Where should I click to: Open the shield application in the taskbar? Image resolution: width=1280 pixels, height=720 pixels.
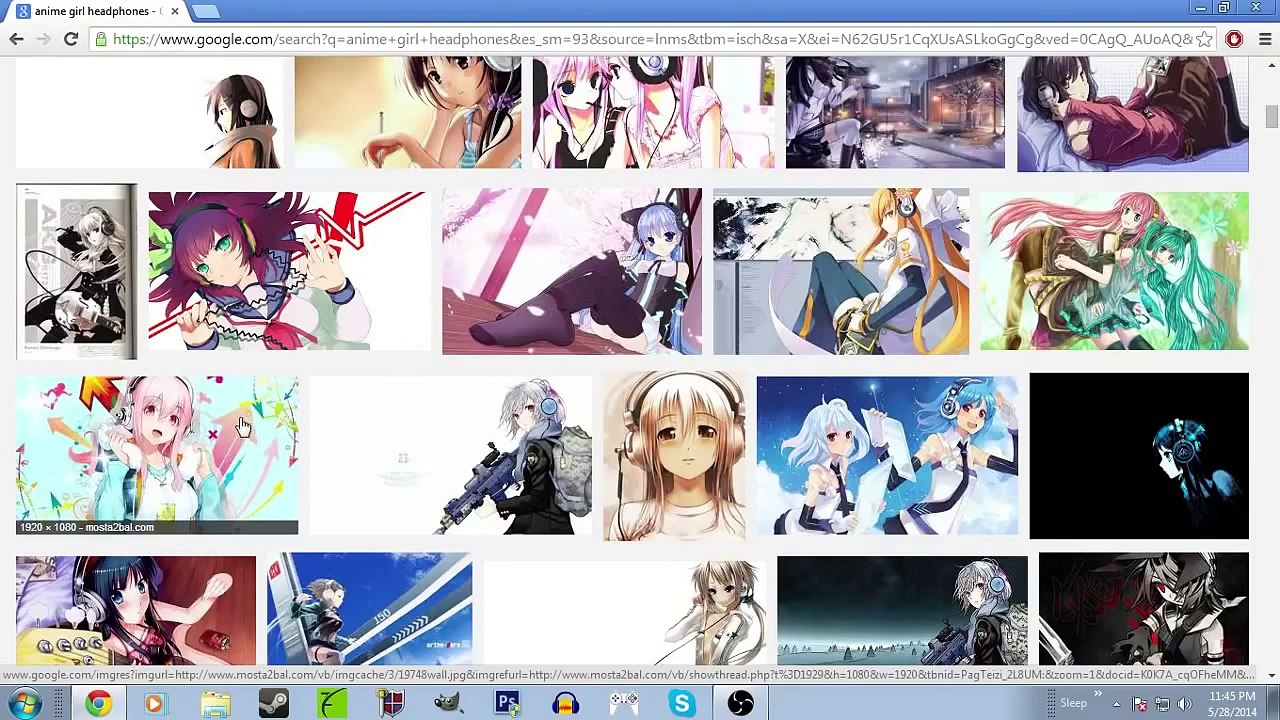tap(390, 704)
